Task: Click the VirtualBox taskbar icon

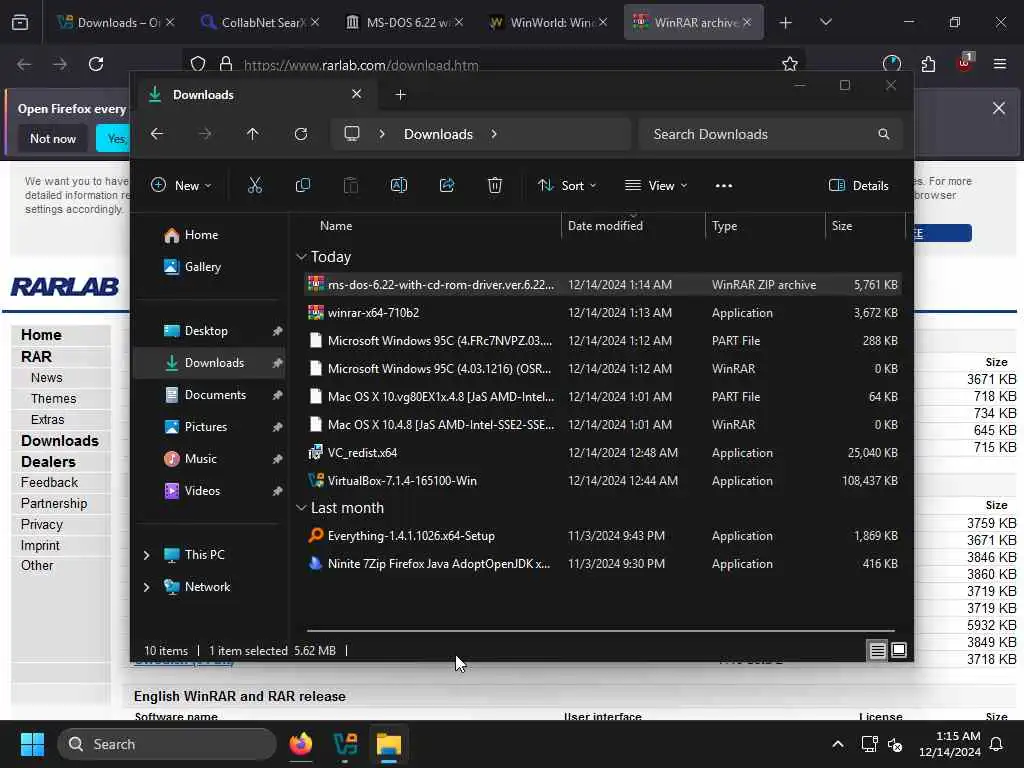Action: [345, 744]
